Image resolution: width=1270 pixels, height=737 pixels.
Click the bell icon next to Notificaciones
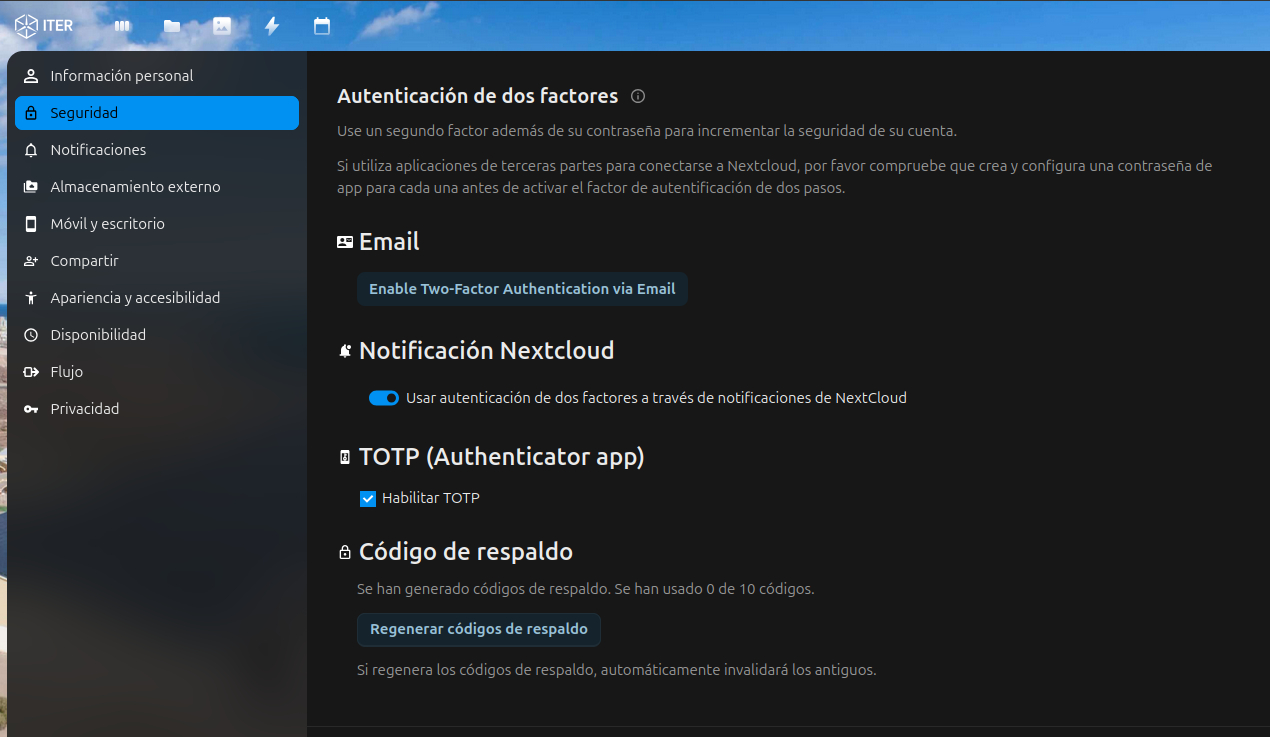[x=31, y=150]
